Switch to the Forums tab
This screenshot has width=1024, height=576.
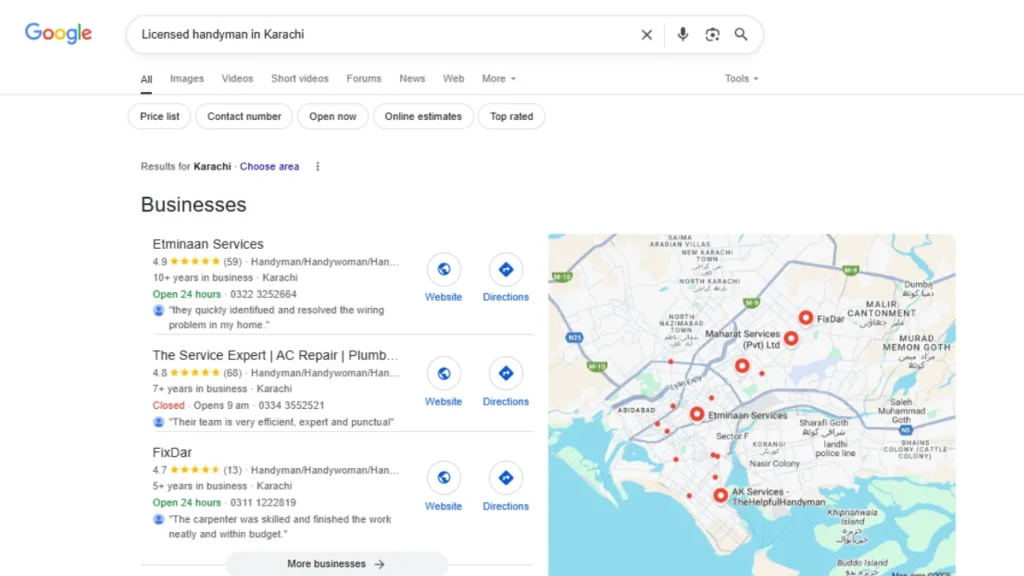pos(364,78)
